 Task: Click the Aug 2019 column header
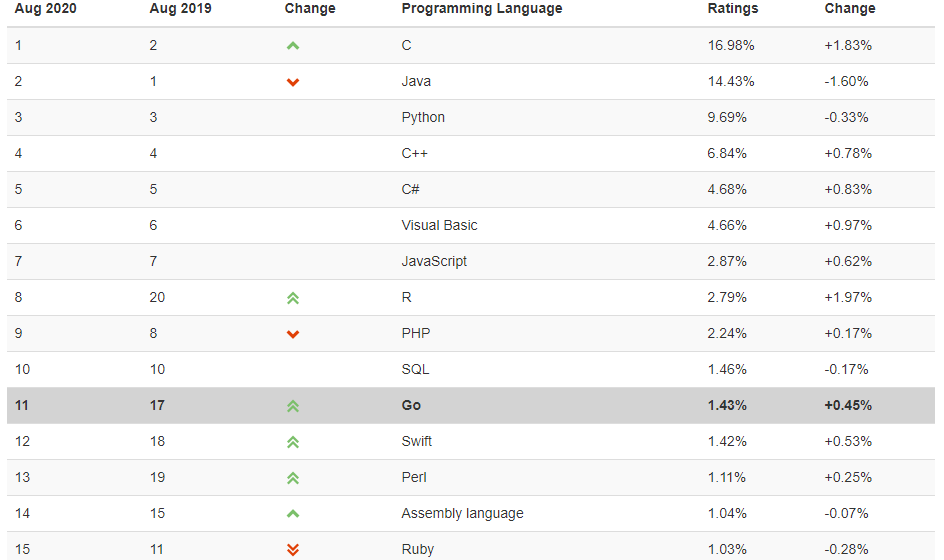[181, 9]
